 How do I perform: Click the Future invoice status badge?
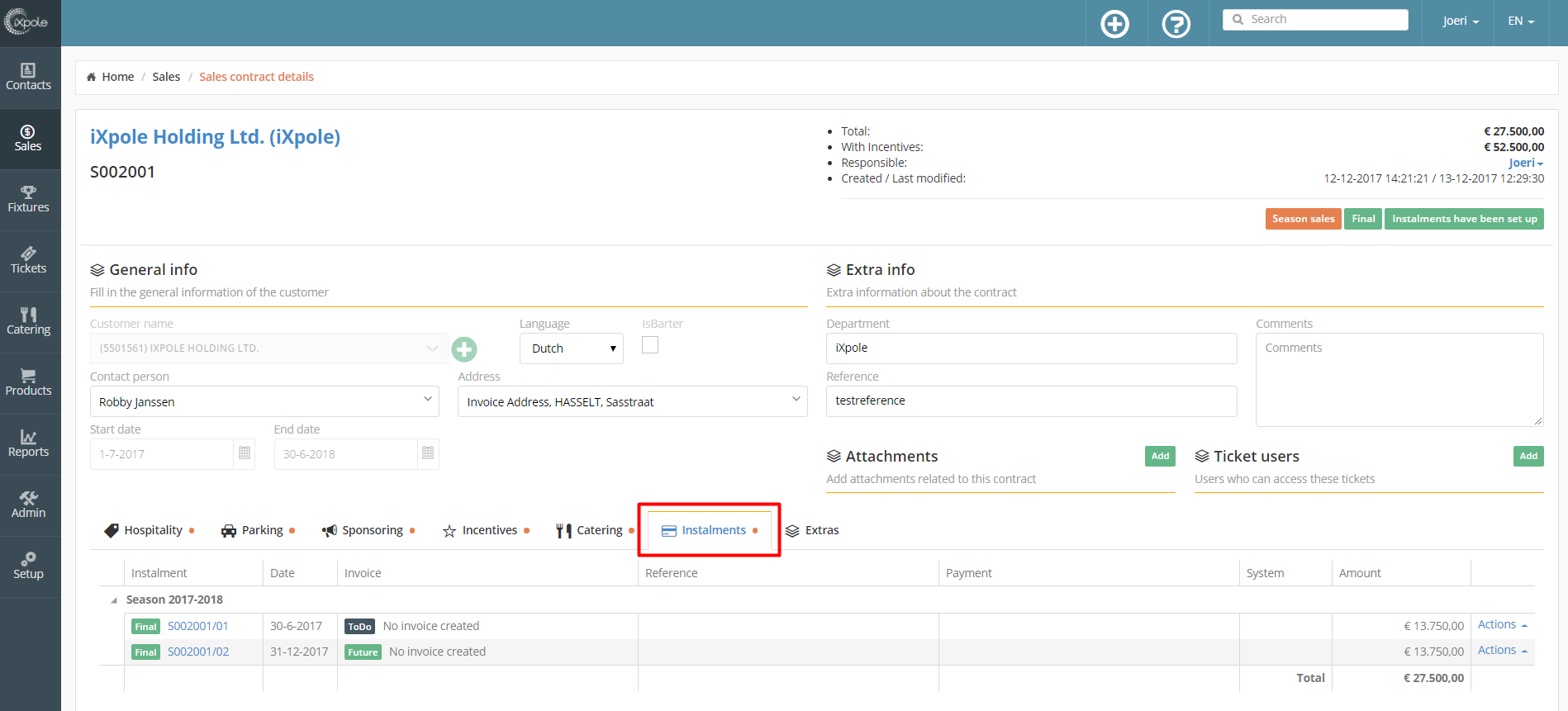click(x=363, y=652)
